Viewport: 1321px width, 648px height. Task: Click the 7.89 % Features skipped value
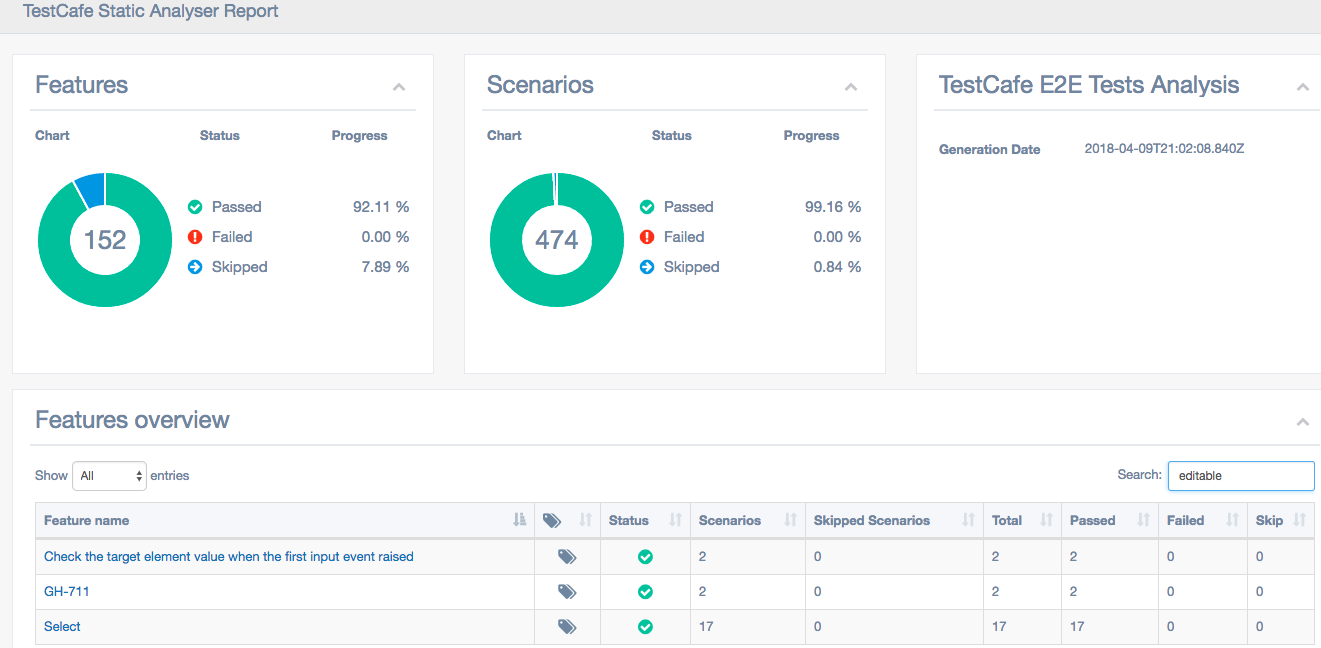click(x=385, y=267)
